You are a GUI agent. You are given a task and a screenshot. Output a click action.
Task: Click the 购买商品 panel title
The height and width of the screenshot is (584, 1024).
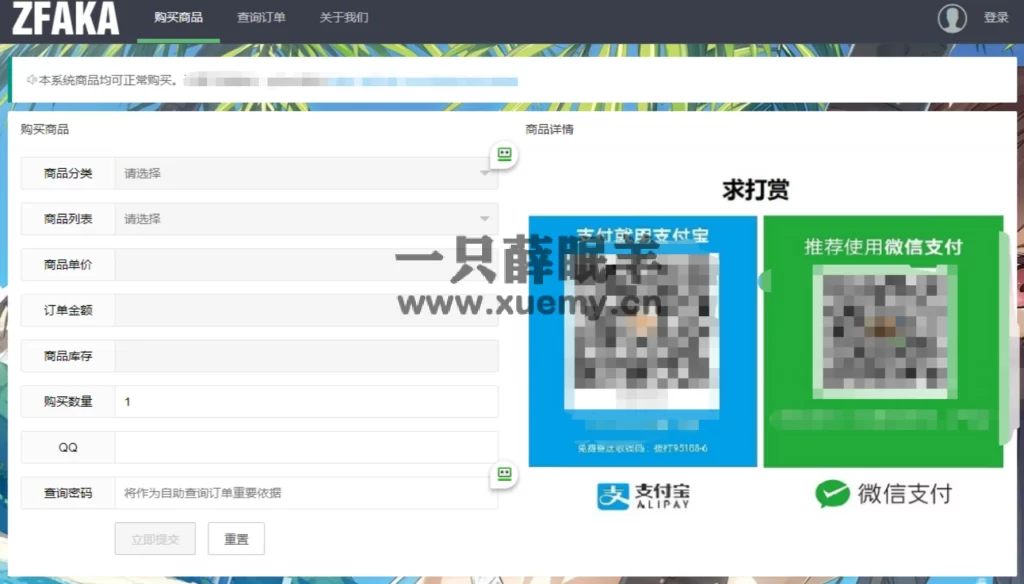(x=44, y=129)
